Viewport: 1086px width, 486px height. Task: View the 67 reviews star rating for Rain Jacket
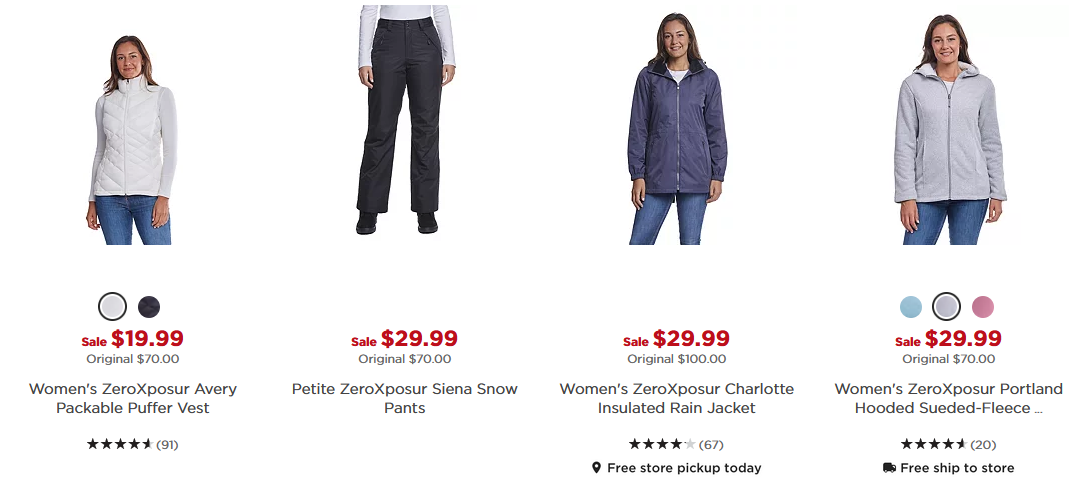676,444
